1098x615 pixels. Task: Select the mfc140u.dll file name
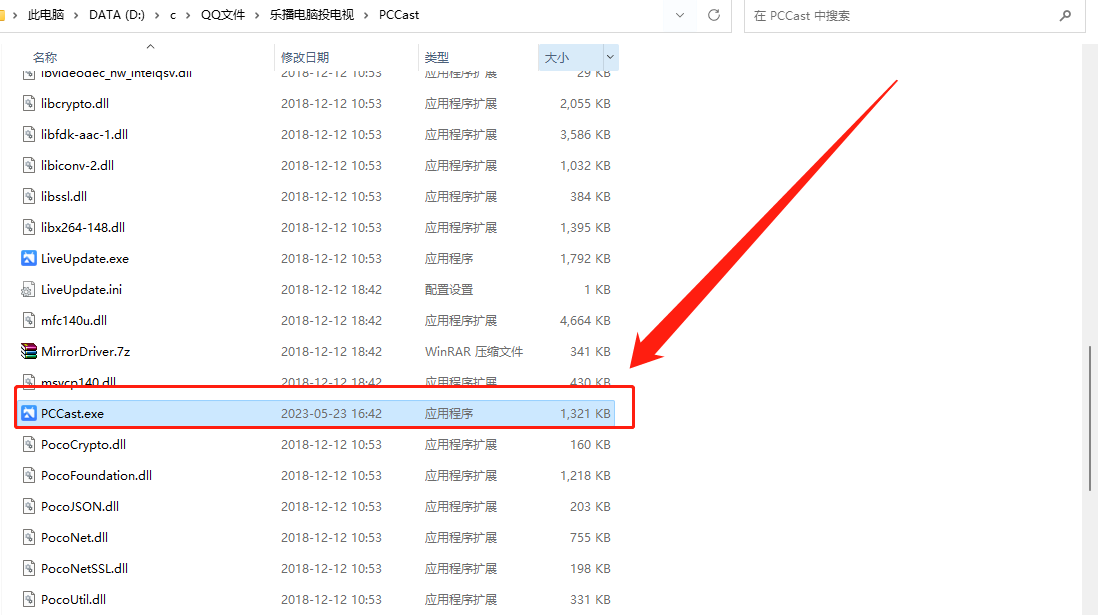(x=74, y=320)
